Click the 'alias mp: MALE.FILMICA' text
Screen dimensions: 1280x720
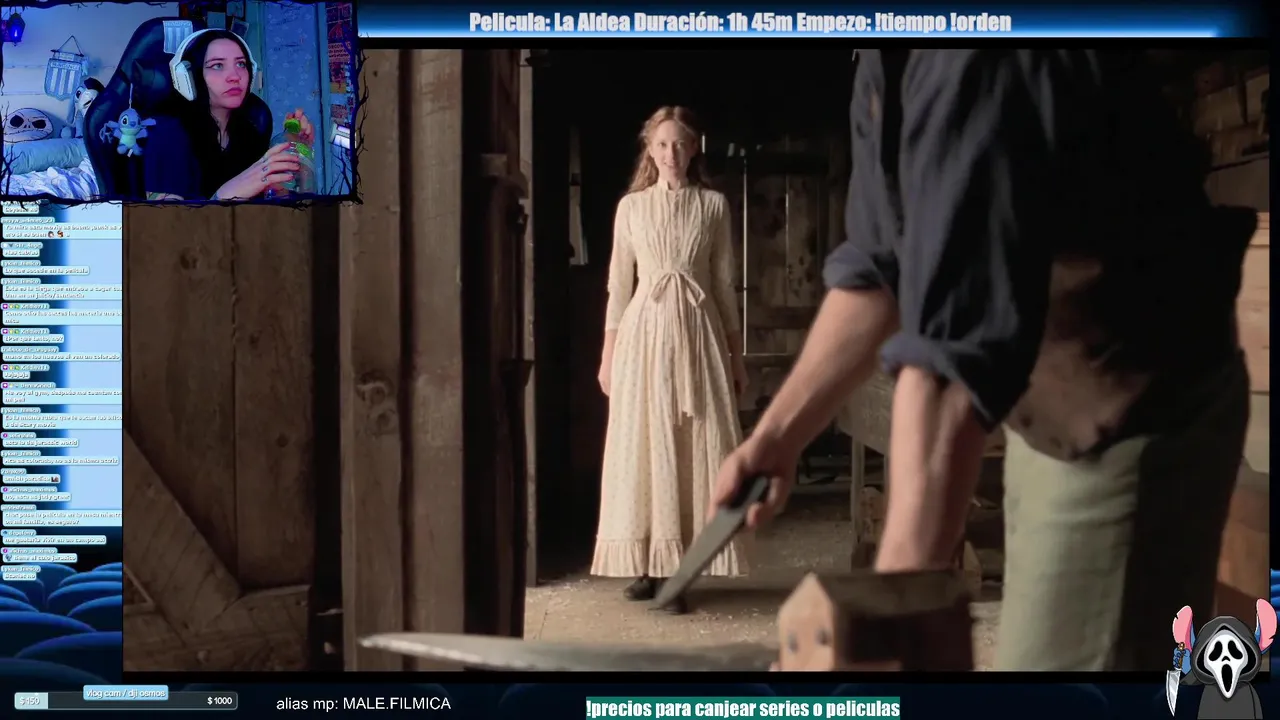(x=363, y=704)
